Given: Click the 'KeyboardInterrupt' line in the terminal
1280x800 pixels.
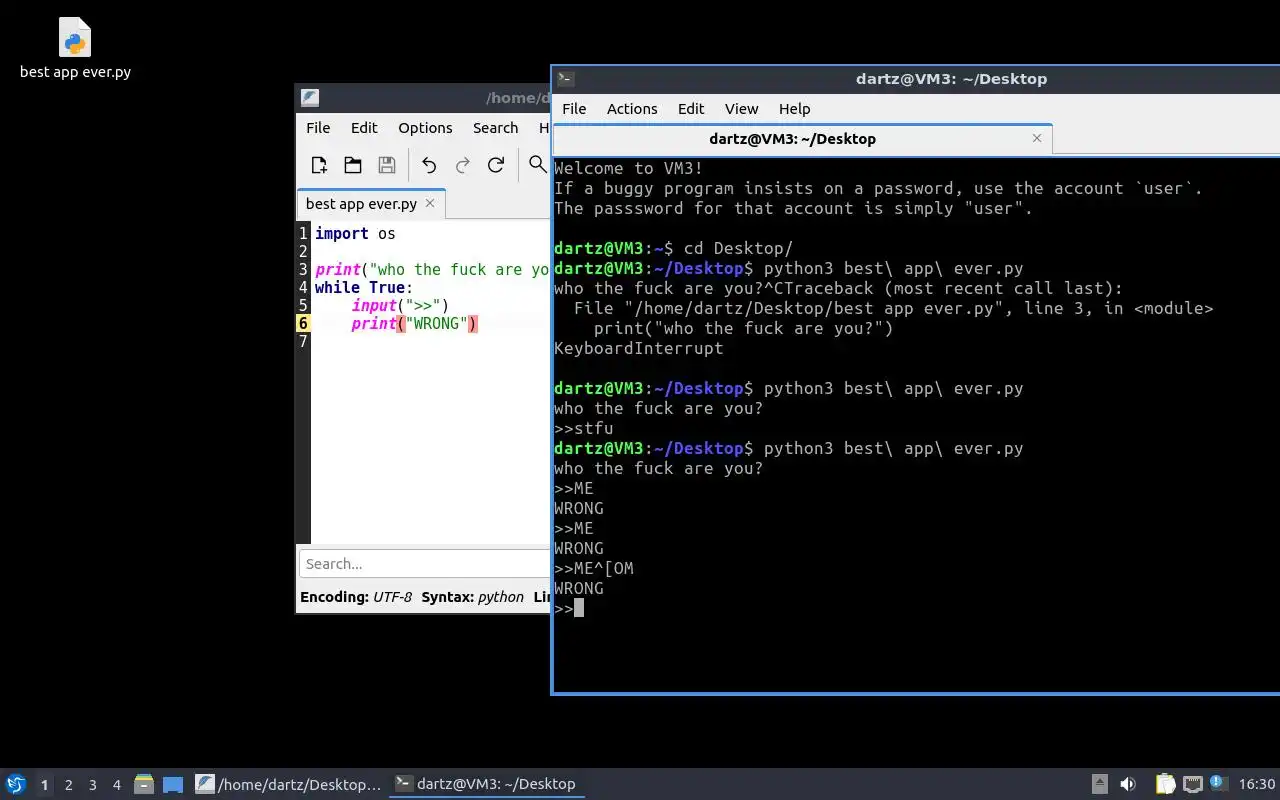Looking at the screenshot, I should point(638,348).
